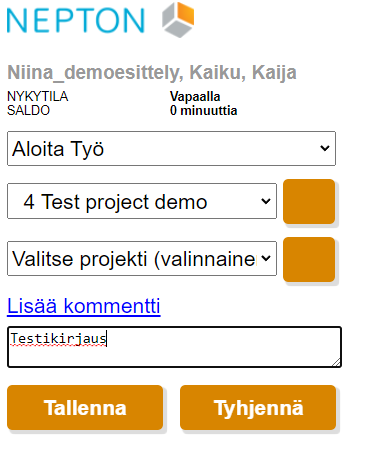Screen dimensions: 373x465
Task: Expand the Valitse projekti (valinnainen) dropdown
Action: point(142,259)
